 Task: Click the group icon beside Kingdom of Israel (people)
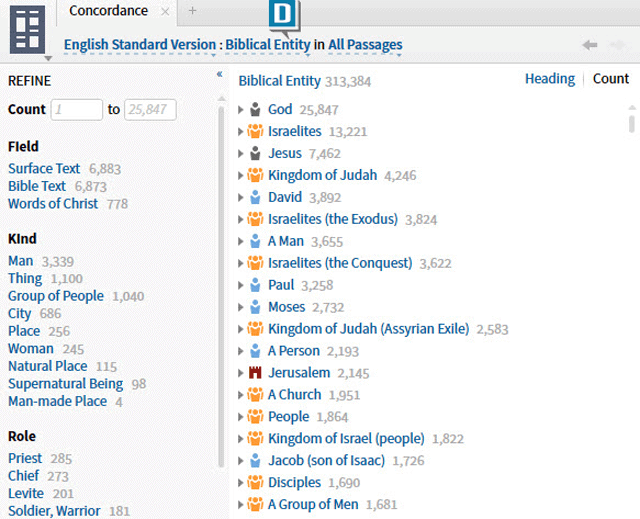point(255,439)
